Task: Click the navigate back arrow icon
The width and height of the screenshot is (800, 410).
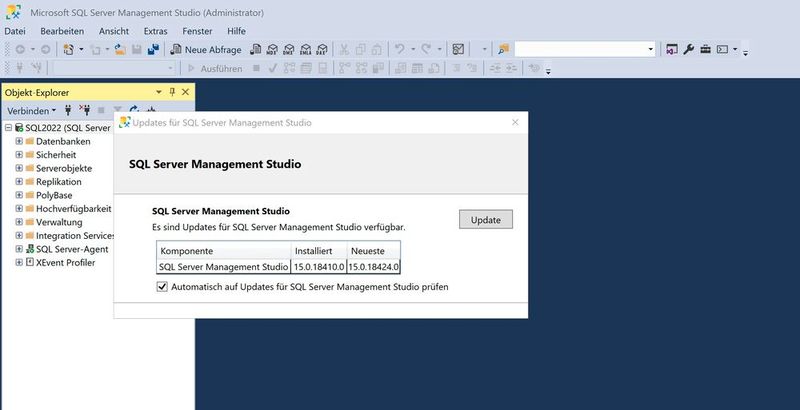Action: point(20,49)
